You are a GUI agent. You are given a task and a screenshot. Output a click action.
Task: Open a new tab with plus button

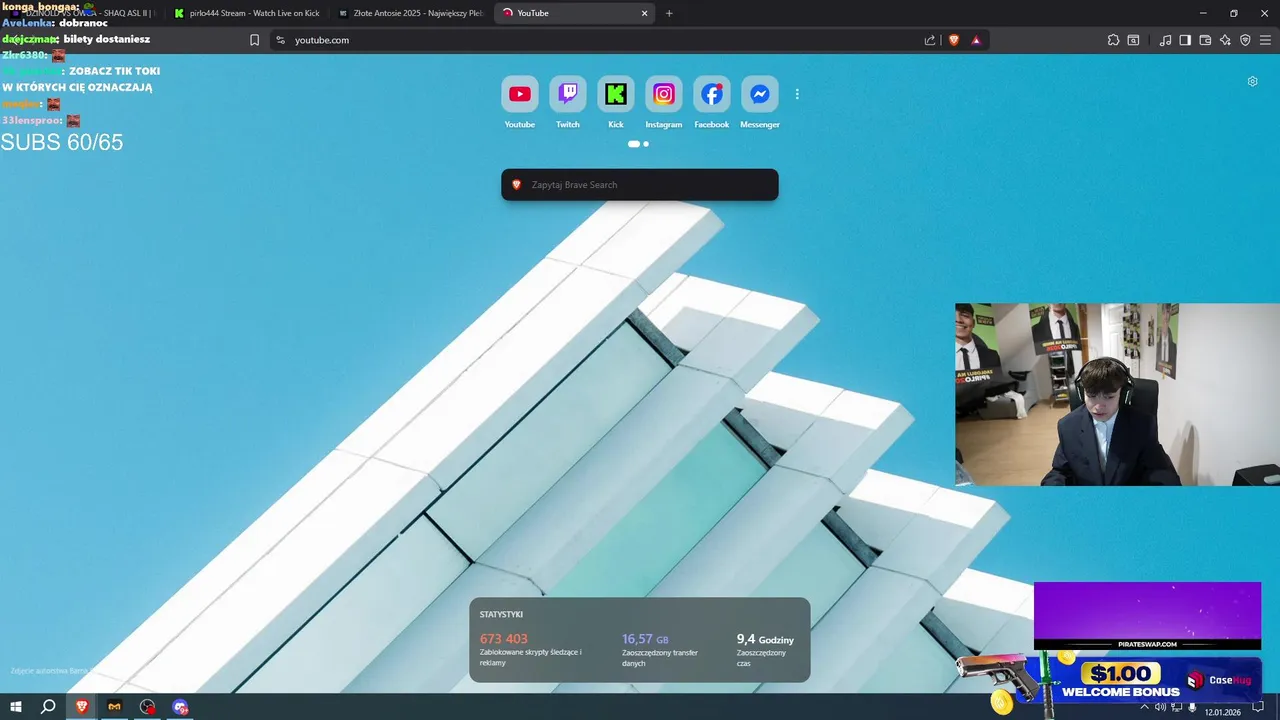669,13
